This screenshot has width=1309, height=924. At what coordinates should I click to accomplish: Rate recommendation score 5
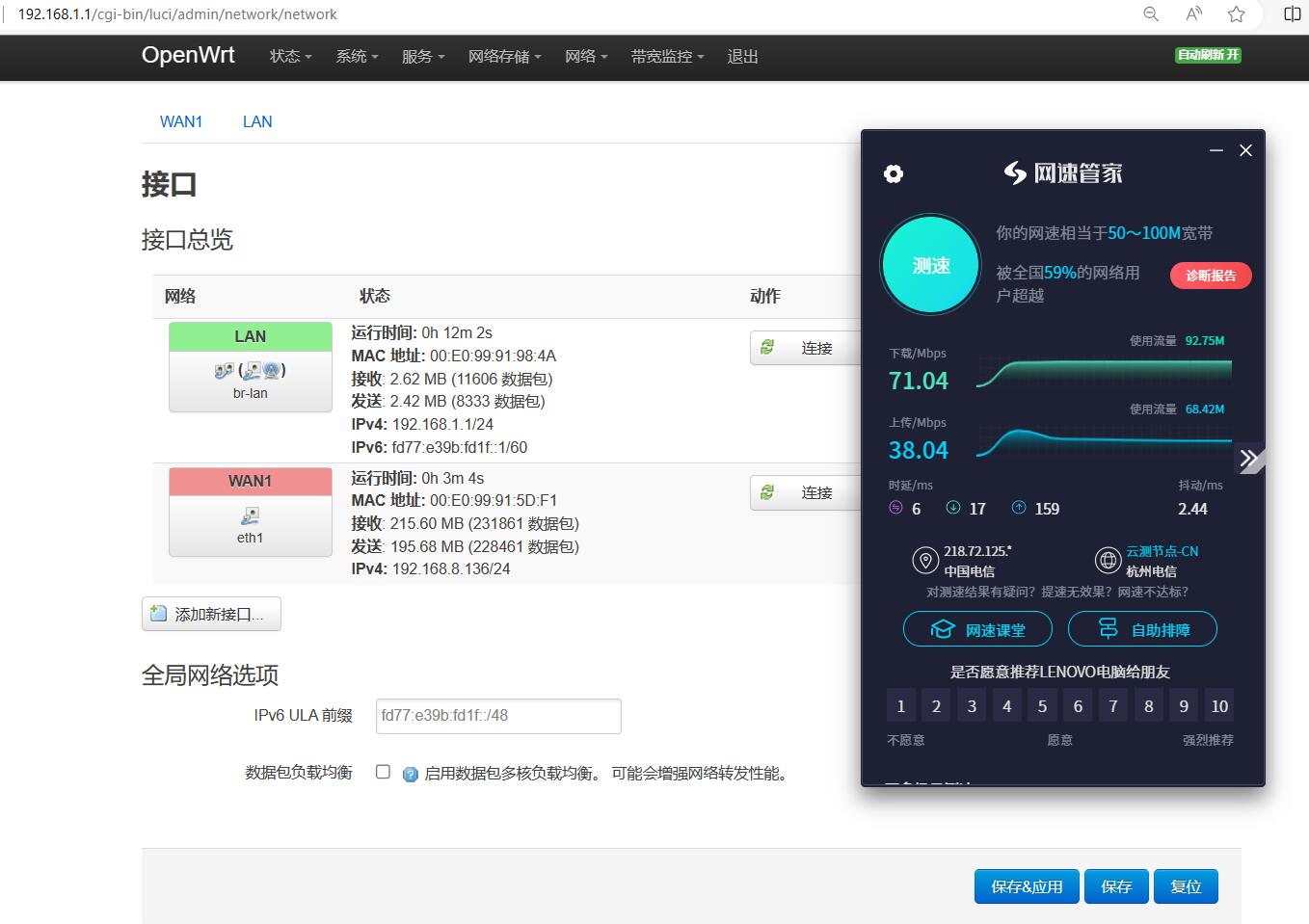(x=1042, y=706)
